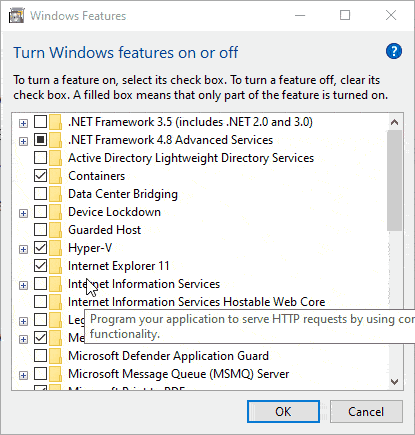Check Internet Information Services checkbox
Image resolution: width=415 pixels, height=435 pixels.
pyautogui.click(x=40, y=284)
